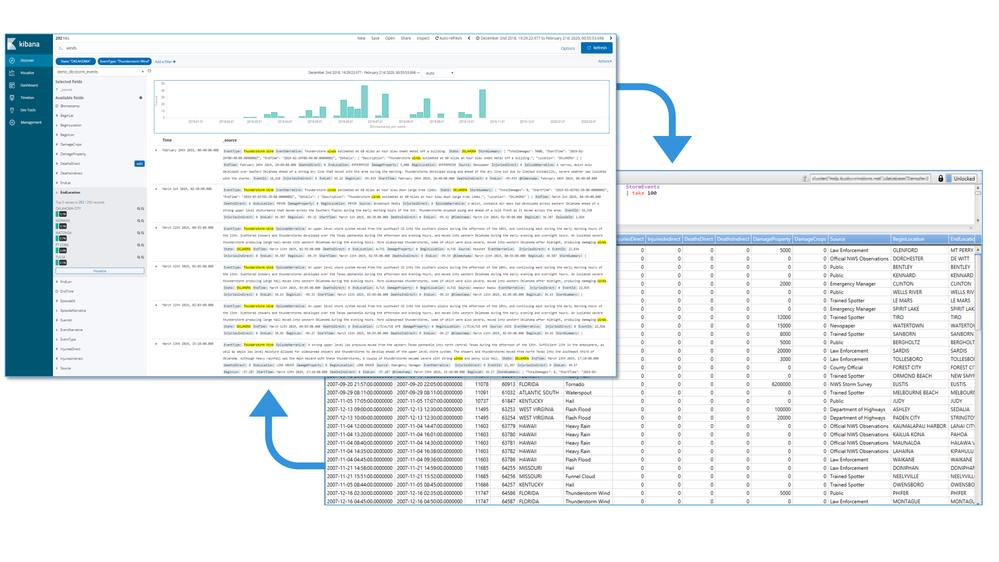Select the DeathsIndirect available field

[71, 173]
